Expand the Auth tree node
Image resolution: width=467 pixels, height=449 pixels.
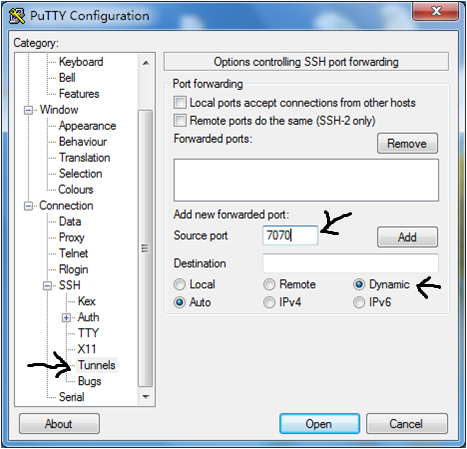pos(66,318)
